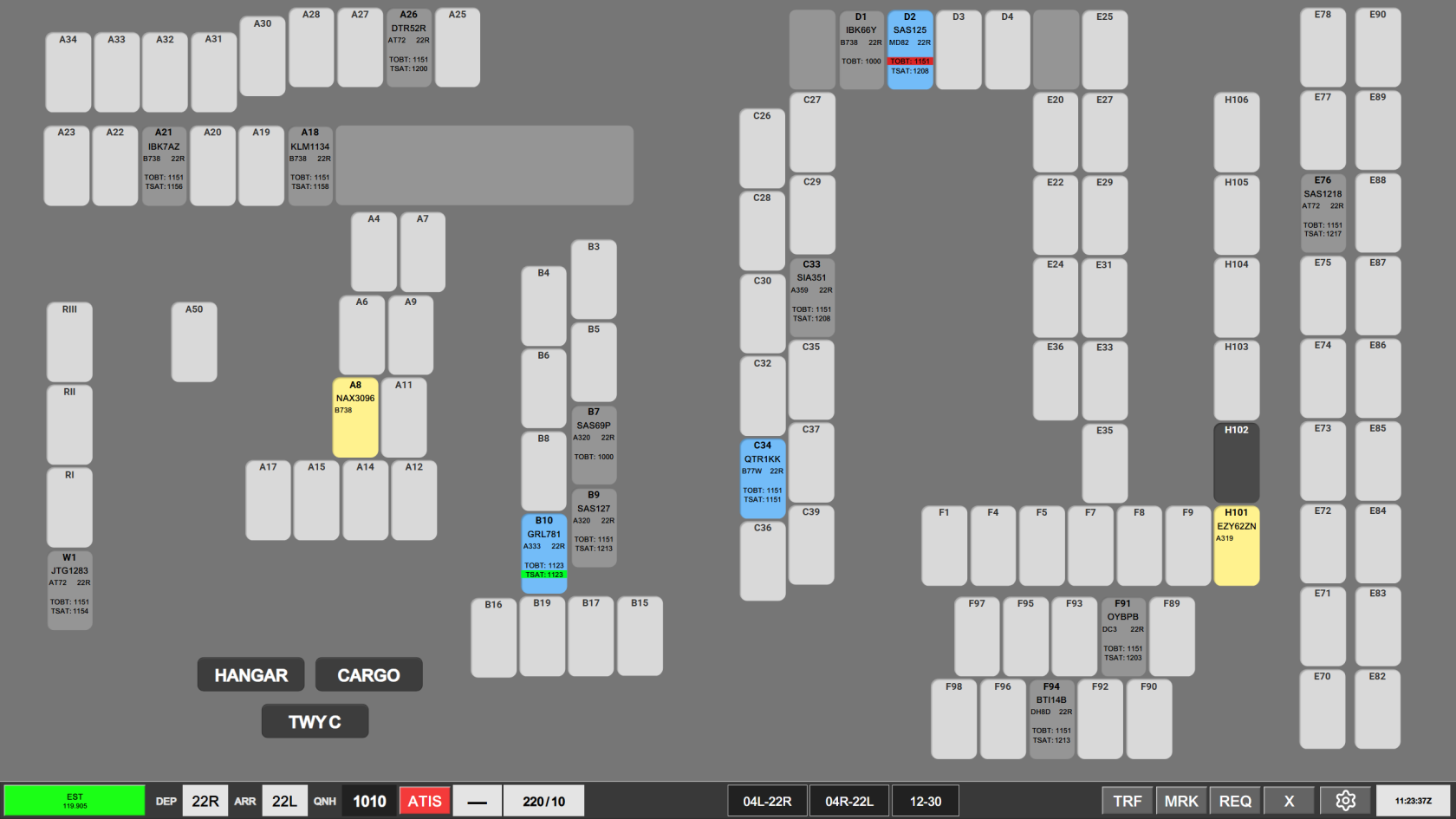The height and width of the screenshot is (819, 1456).
Task: Toggle the 04L-22R runway button
Action: [x=767, y=801]
